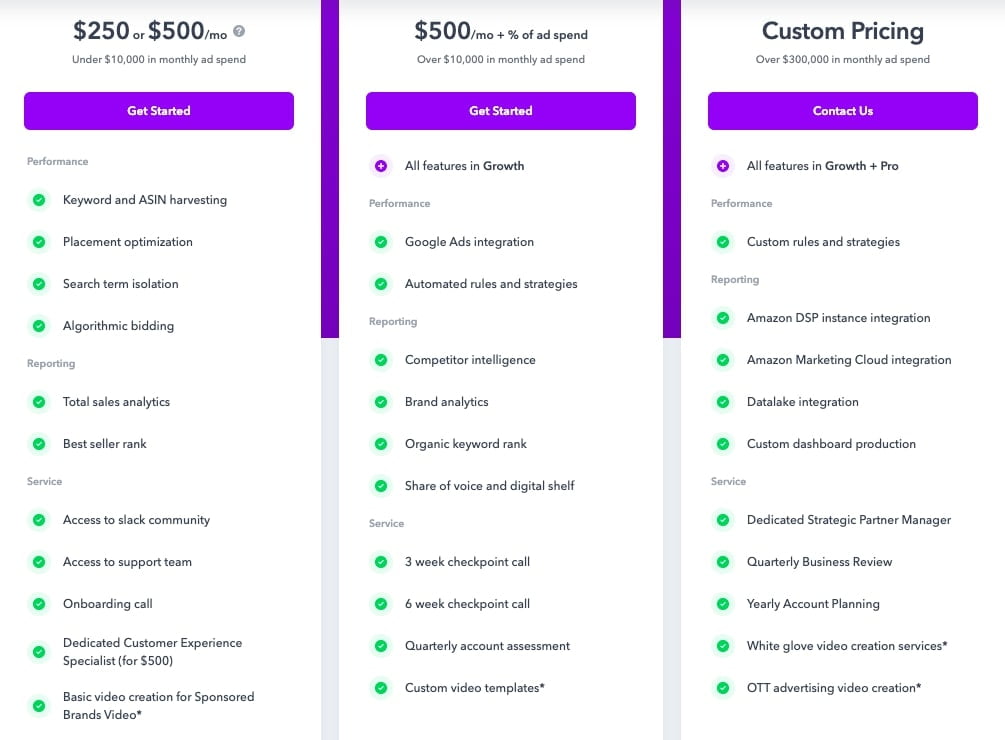Click the plus icon beside Growth + Pro

tap(723, 166)
